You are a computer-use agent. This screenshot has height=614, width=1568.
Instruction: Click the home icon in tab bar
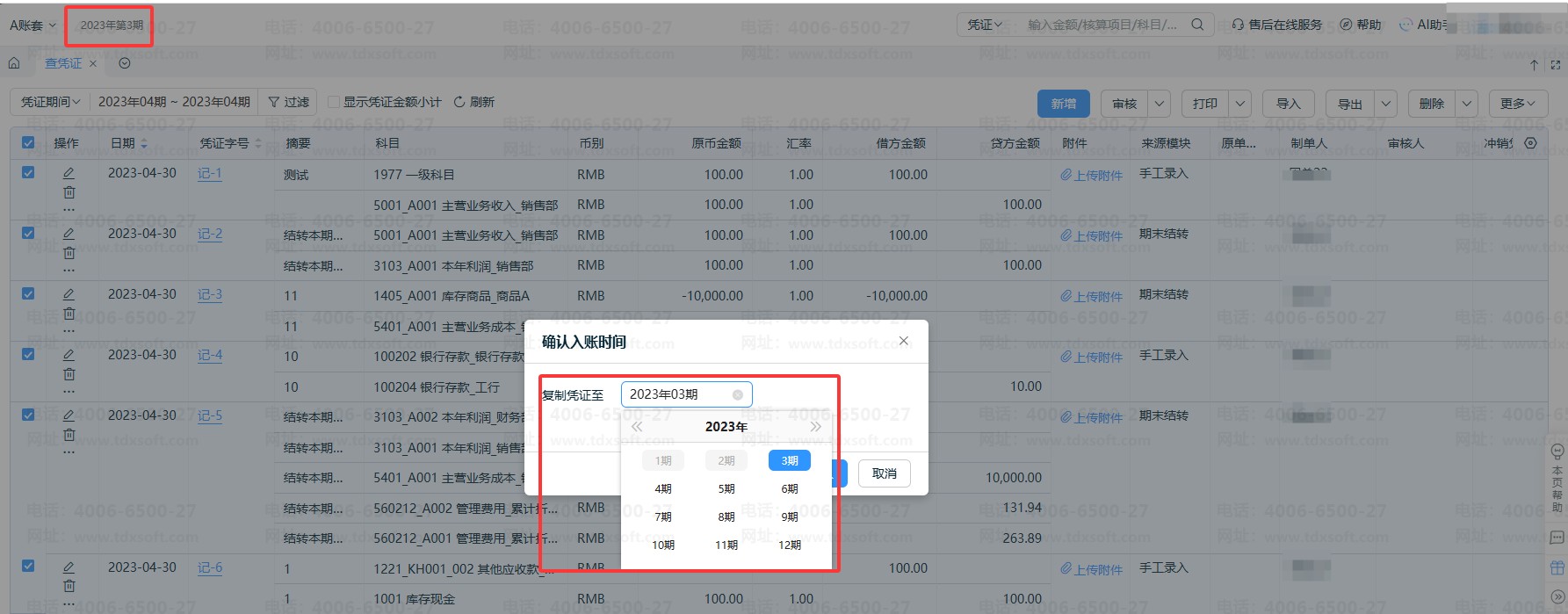click(14, 63)
